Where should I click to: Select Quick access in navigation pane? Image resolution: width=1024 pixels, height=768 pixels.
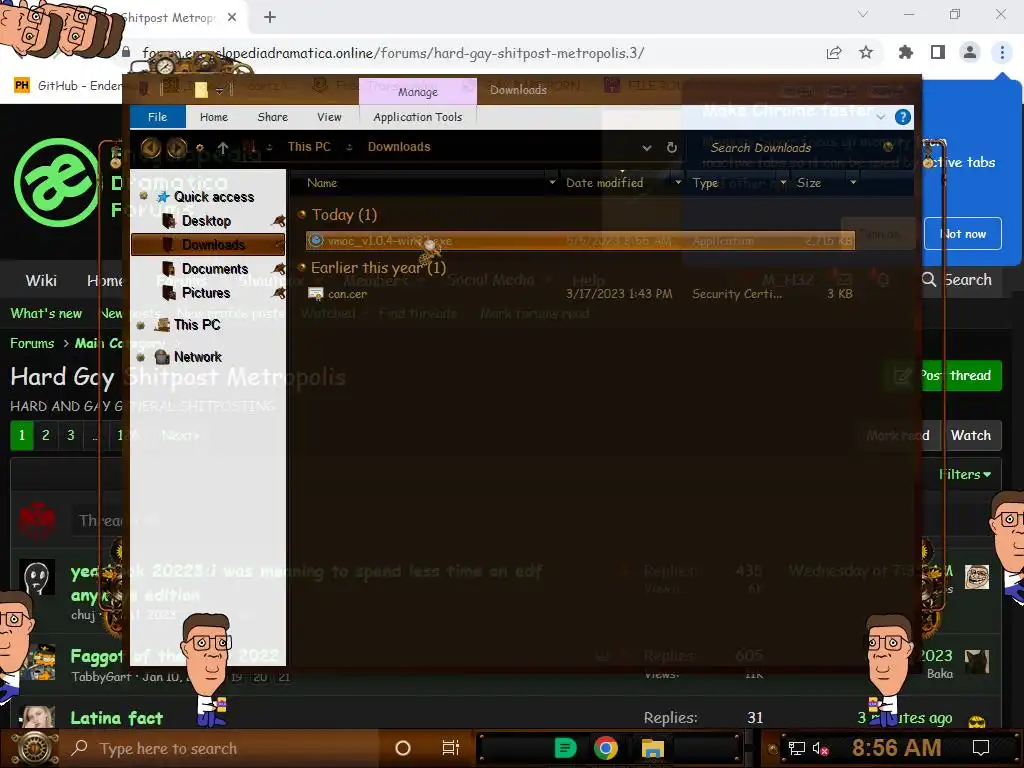point(214,197)
